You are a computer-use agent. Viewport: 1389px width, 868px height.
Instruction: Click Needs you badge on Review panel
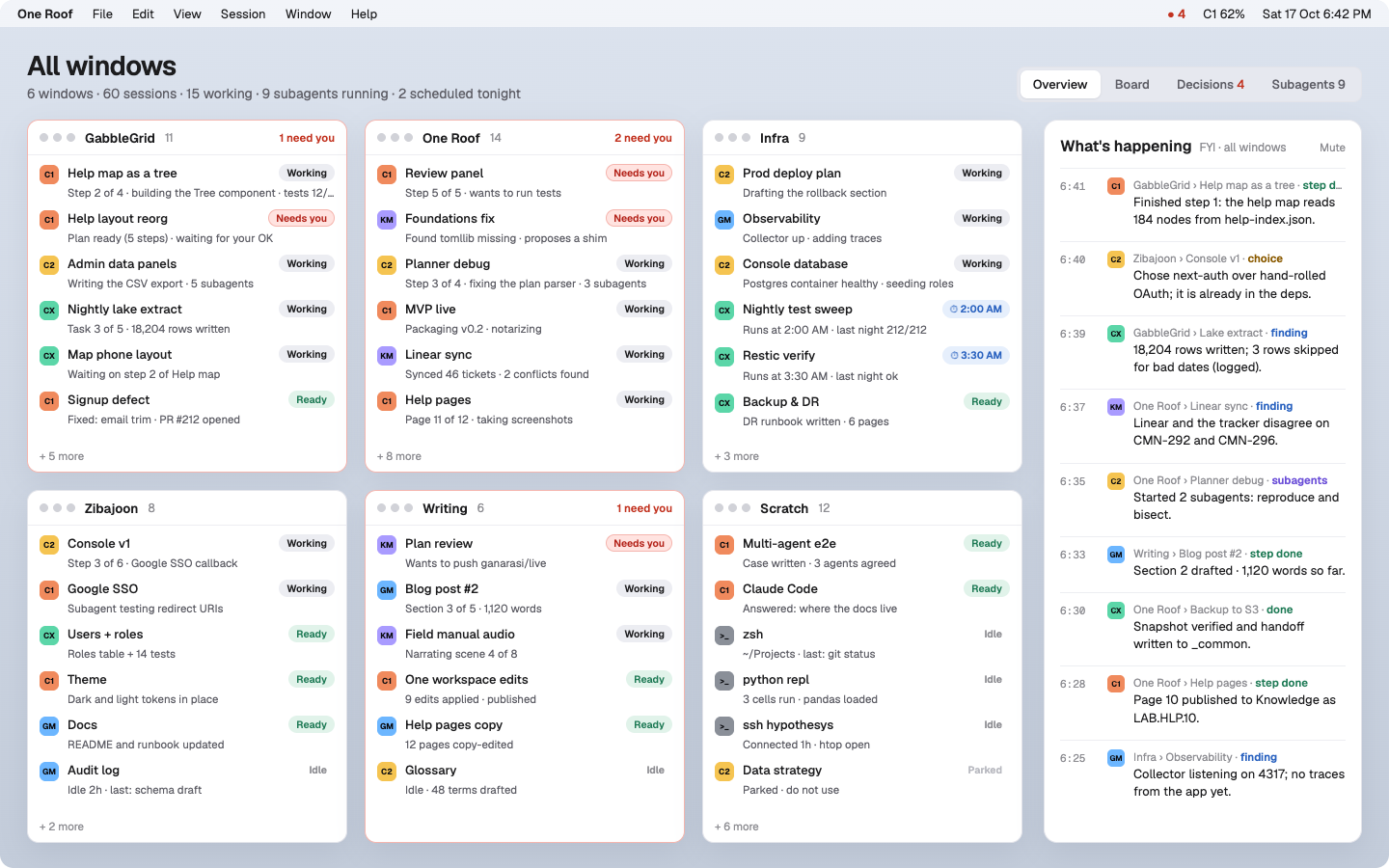pos(639,174)
